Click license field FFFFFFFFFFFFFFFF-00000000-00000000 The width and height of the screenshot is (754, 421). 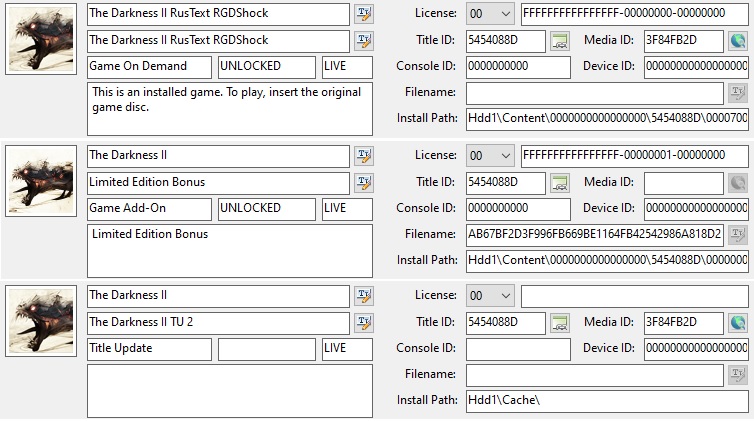point(635,14)
